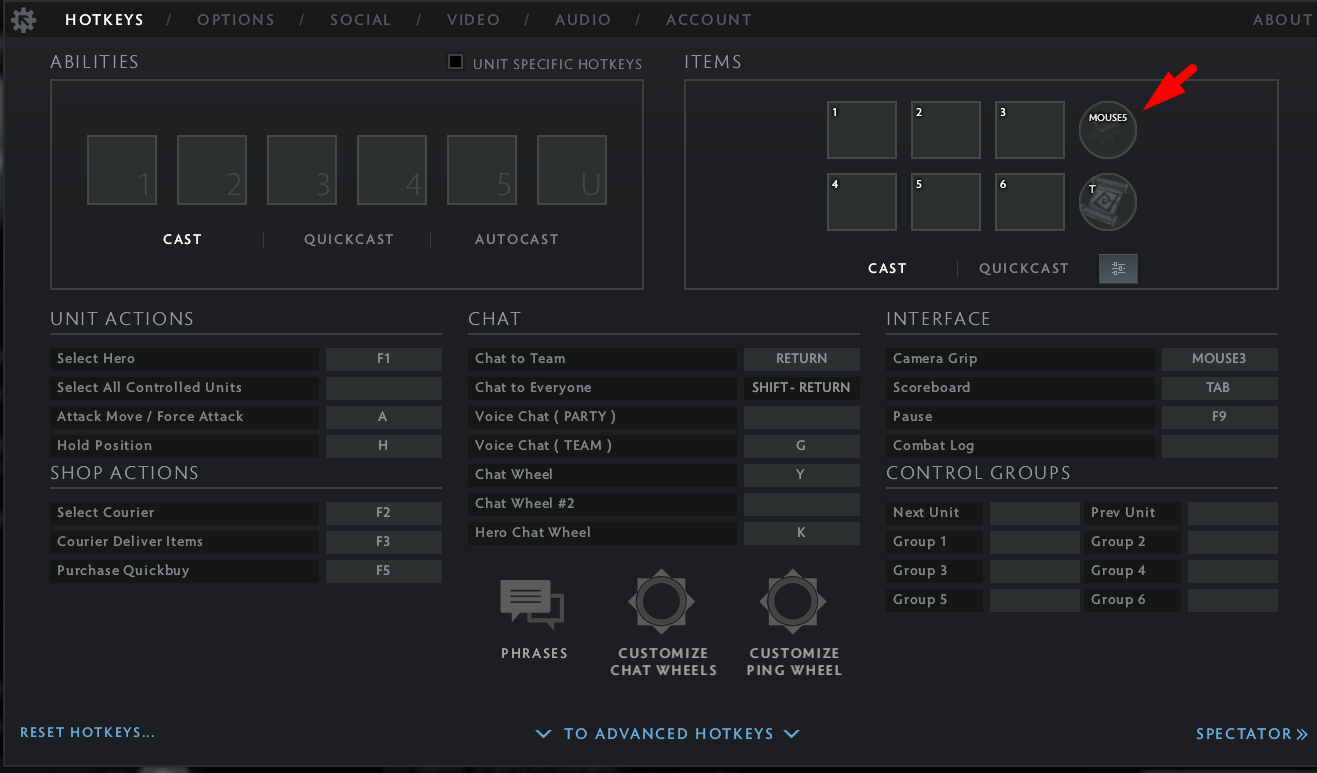The width and height of the screenshot is (1317, 773).
Task: Rebind Attack Move key A
Action: (384, 417)
